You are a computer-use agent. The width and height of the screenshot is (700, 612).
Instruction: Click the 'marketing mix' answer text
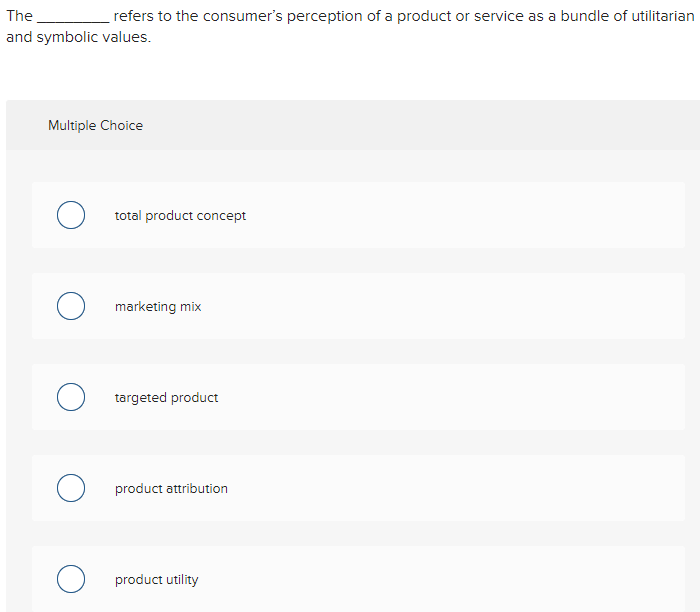[x=158, y=307]
